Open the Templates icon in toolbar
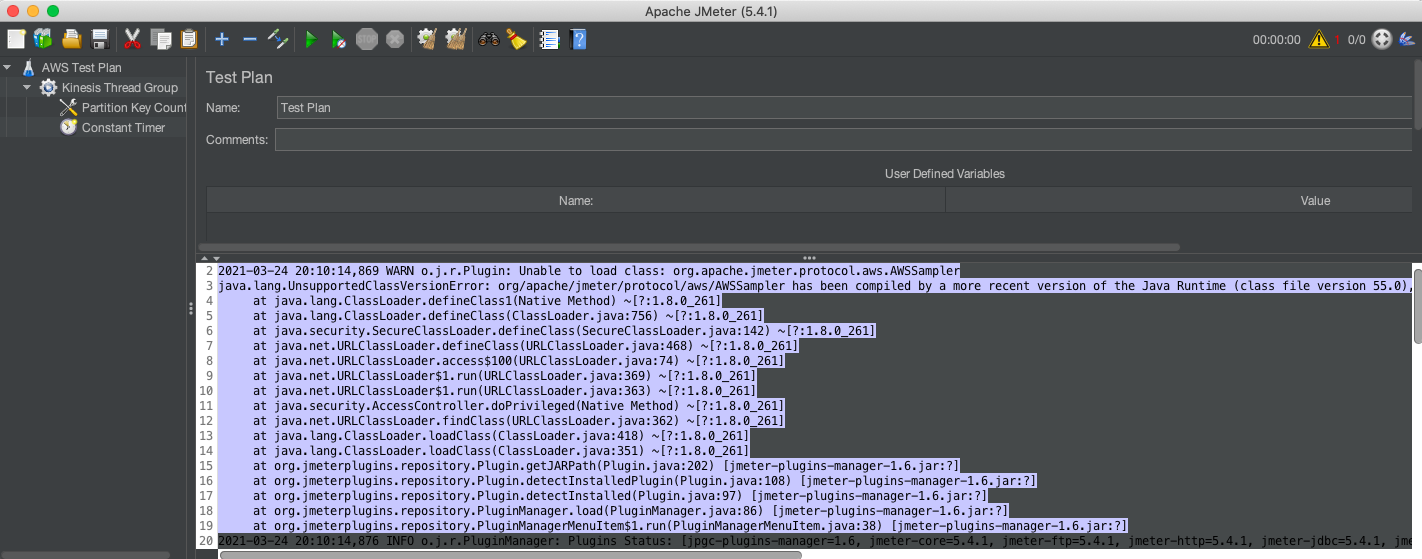1422x559 pixels. [x=43, y=39]
